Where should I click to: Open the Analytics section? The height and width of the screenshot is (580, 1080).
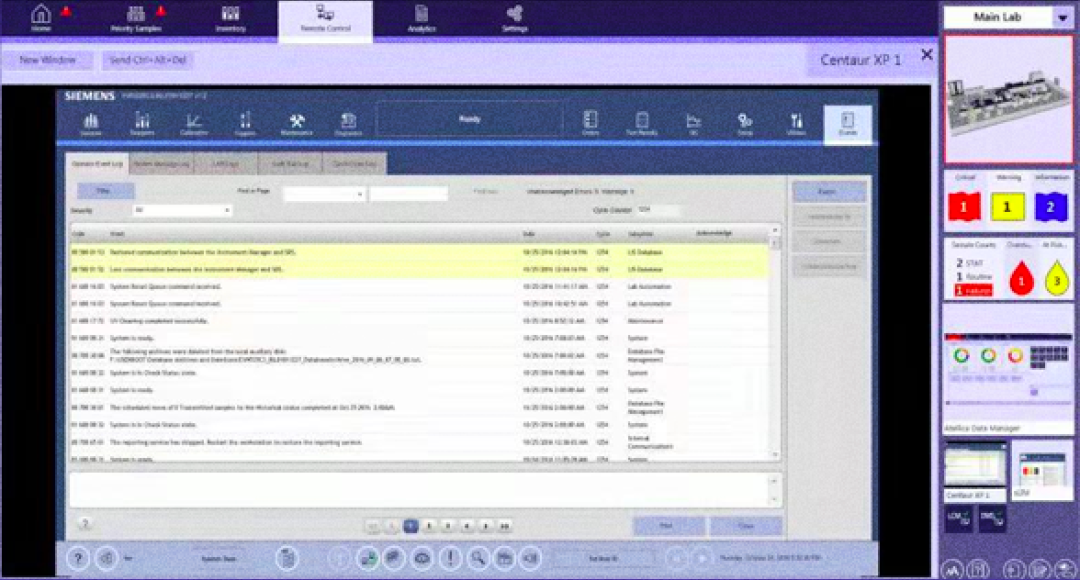421,17
